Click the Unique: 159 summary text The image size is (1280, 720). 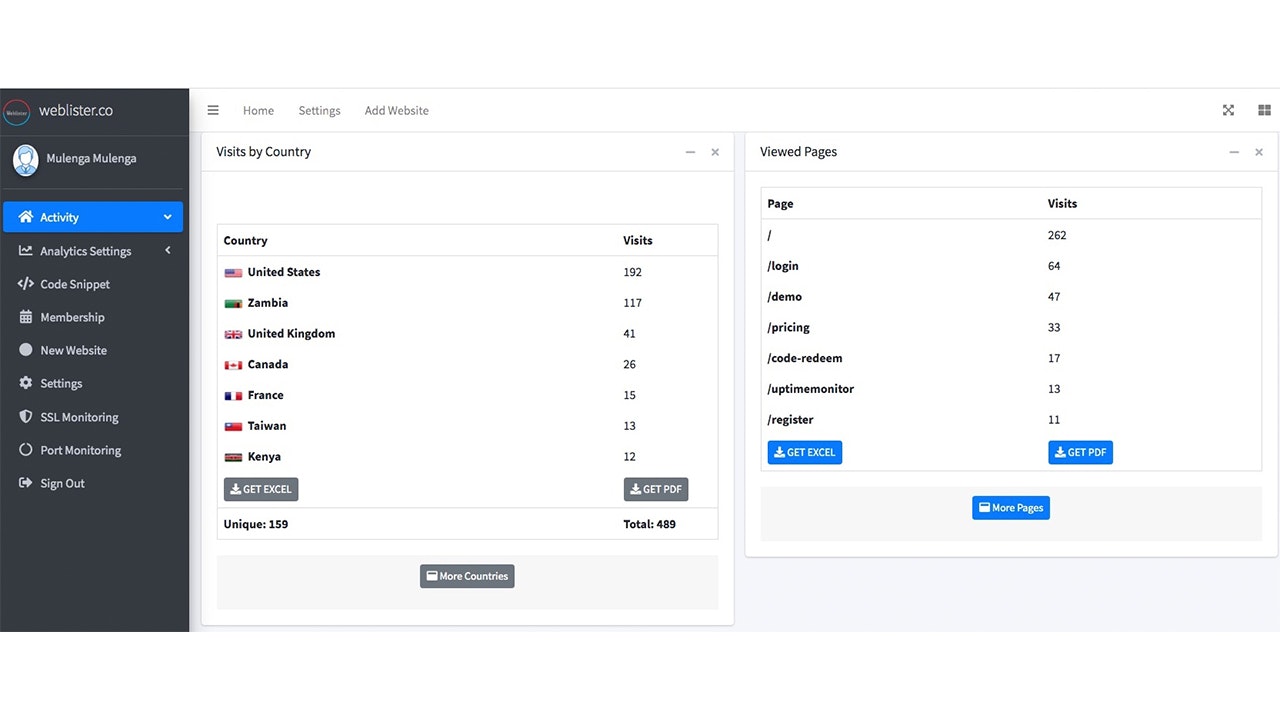click(256, 524)
